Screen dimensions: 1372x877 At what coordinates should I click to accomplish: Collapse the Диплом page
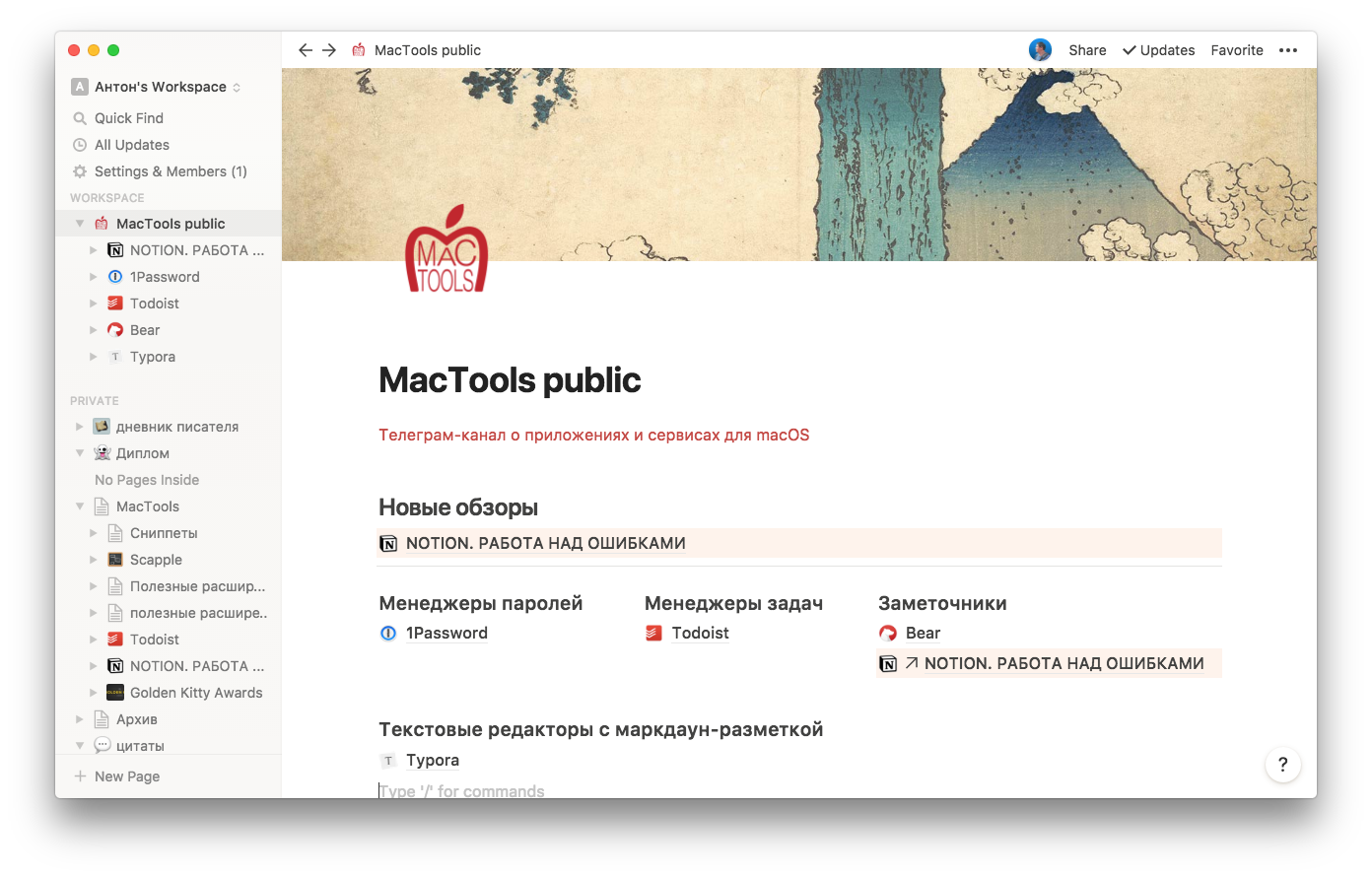[x=80, y=453]
